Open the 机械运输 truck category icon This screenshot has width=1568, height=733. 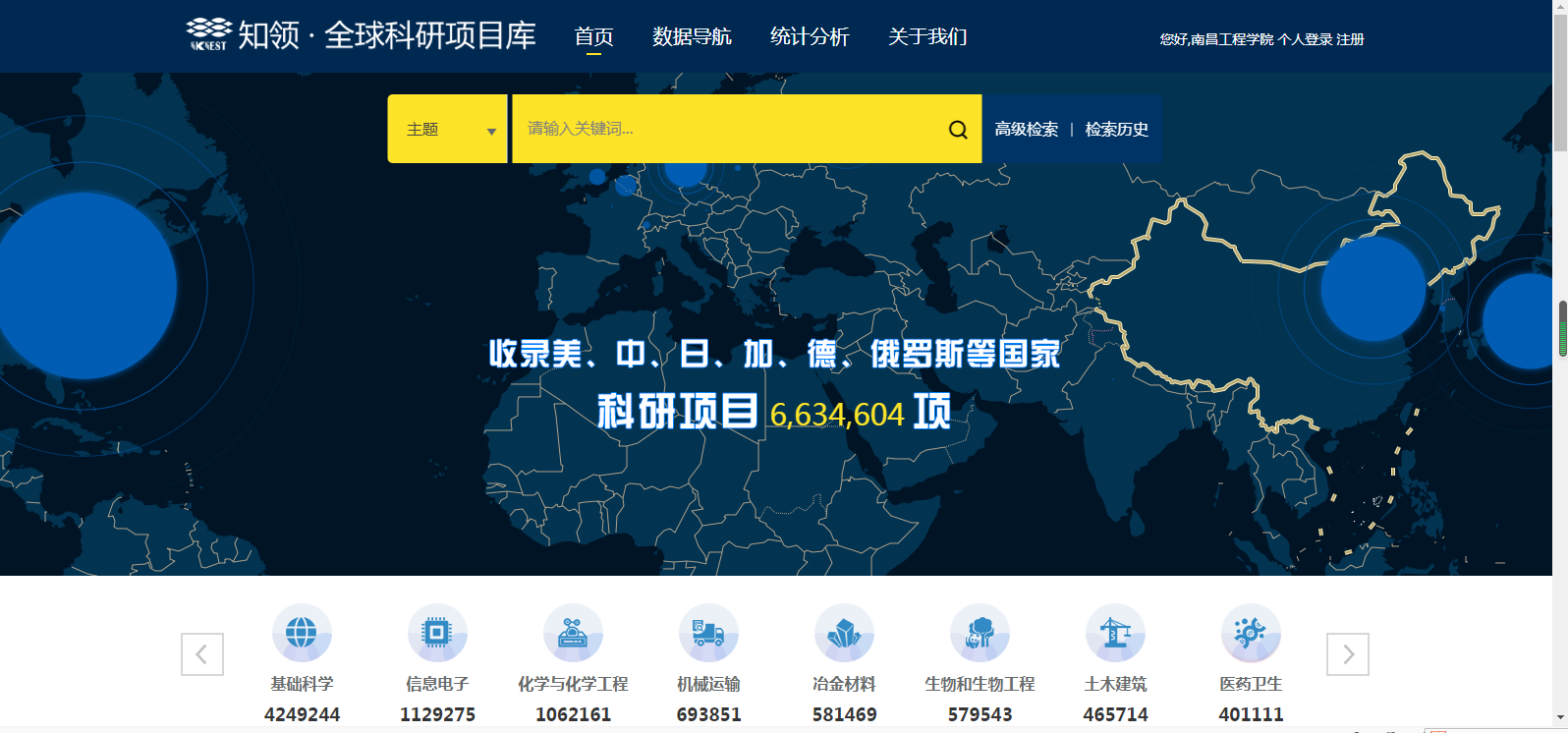708,633
